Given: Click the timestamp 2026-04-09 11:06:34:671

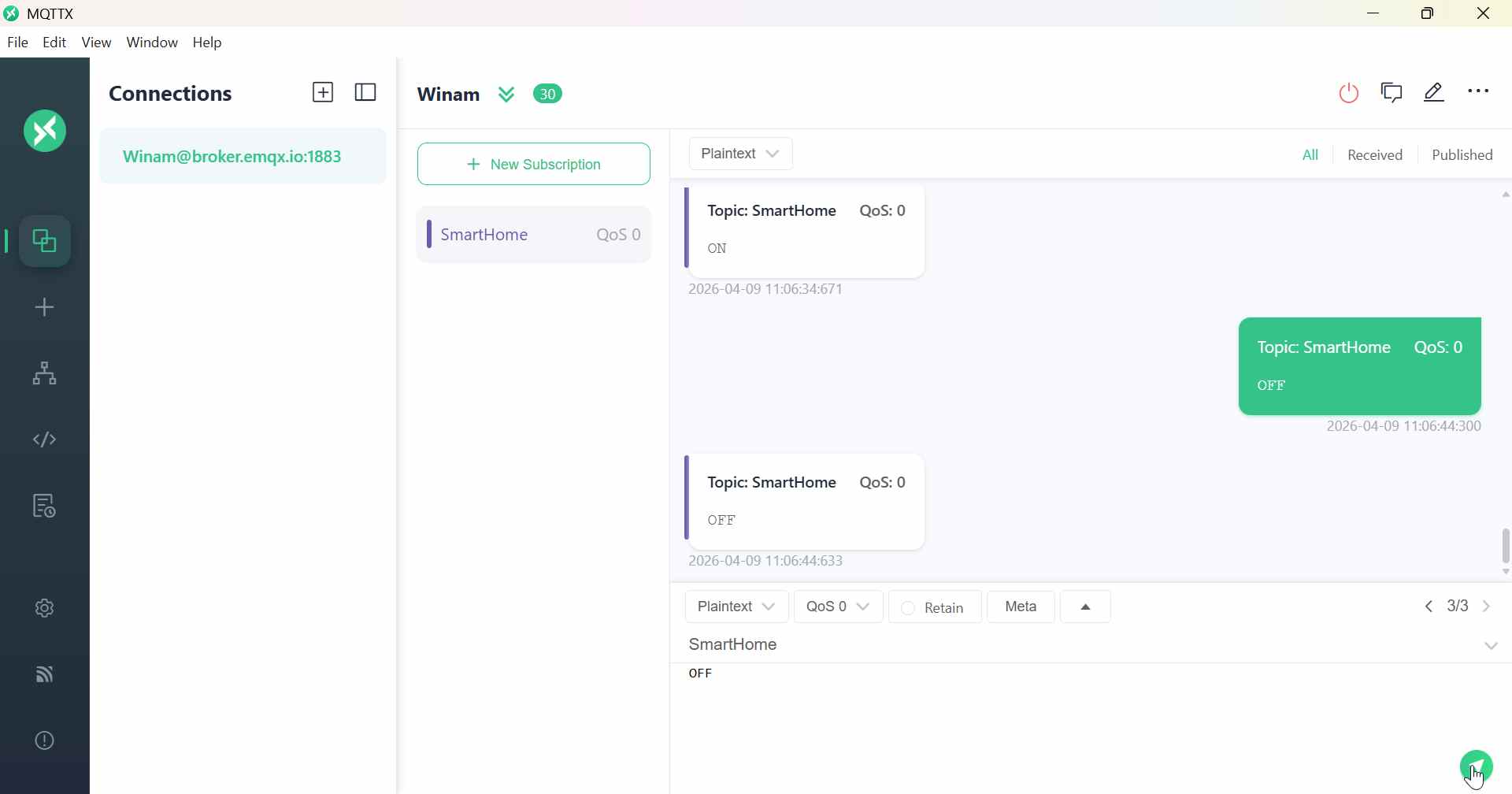Looking at the screenshot, I should (x=765, y=290).
